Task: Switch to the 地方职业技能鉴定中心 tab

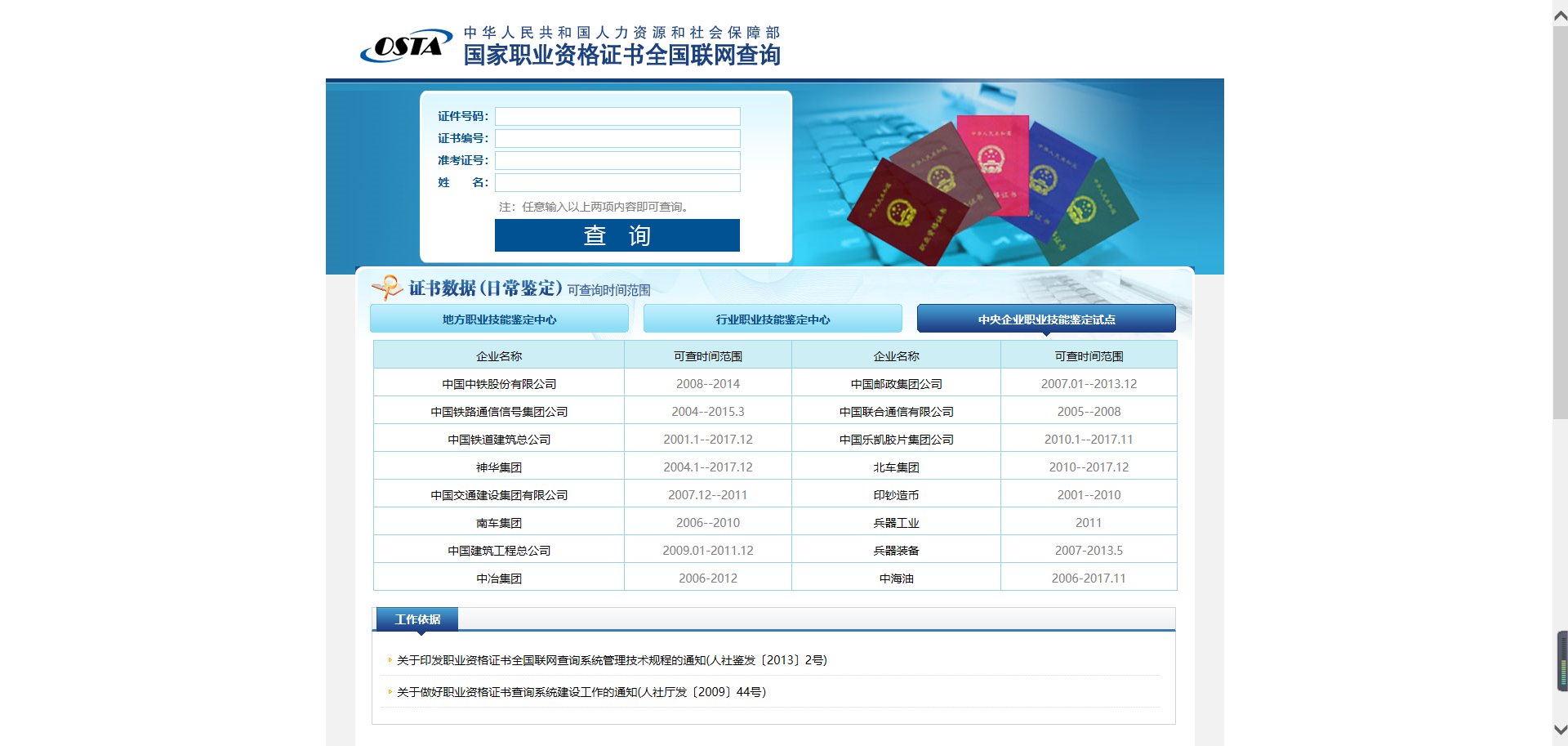Action: pyautogui.click(x=499, y=319)
